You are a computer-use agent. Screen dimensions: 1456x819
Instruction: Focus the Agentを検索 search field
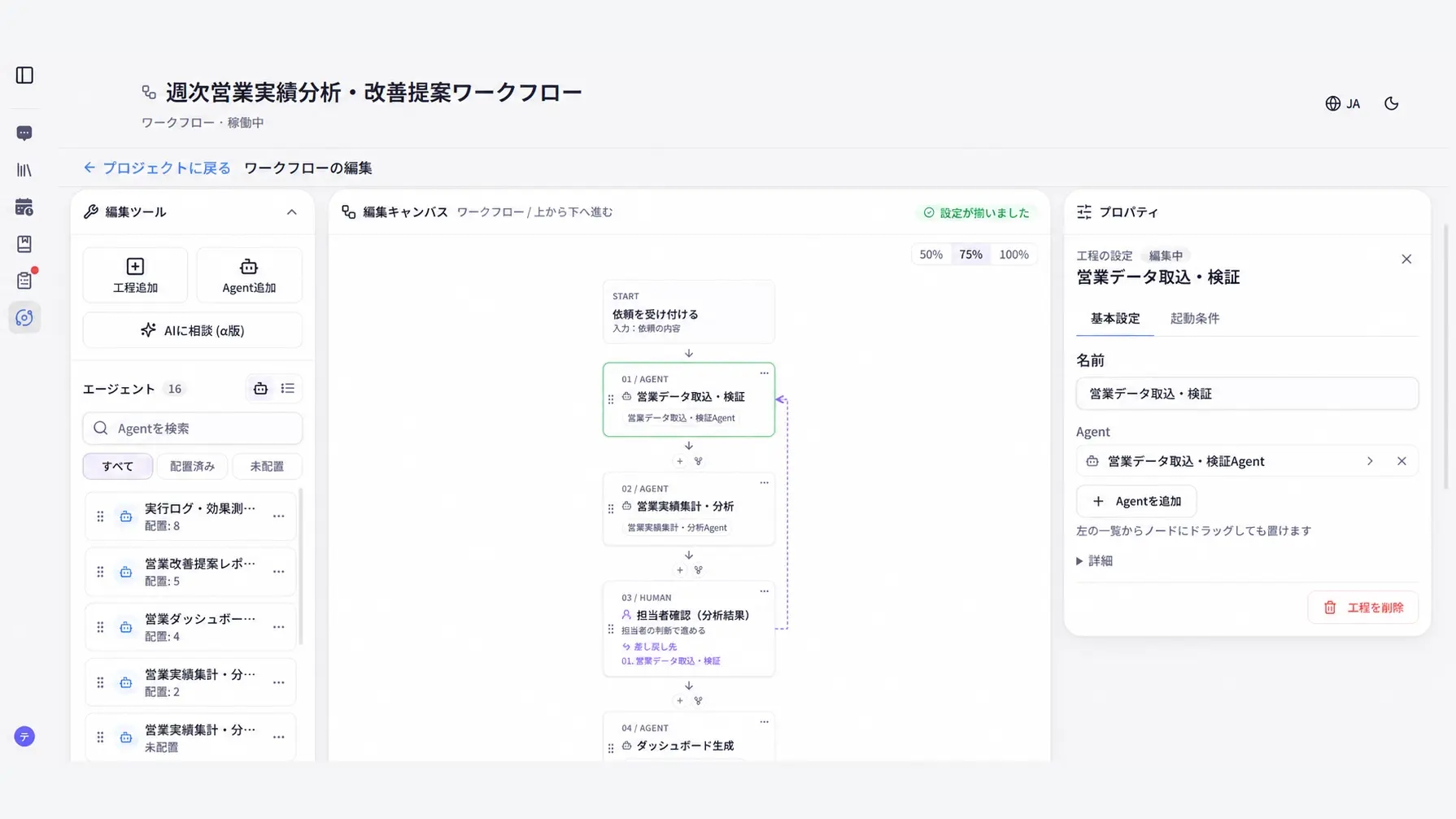pos(192,429)
